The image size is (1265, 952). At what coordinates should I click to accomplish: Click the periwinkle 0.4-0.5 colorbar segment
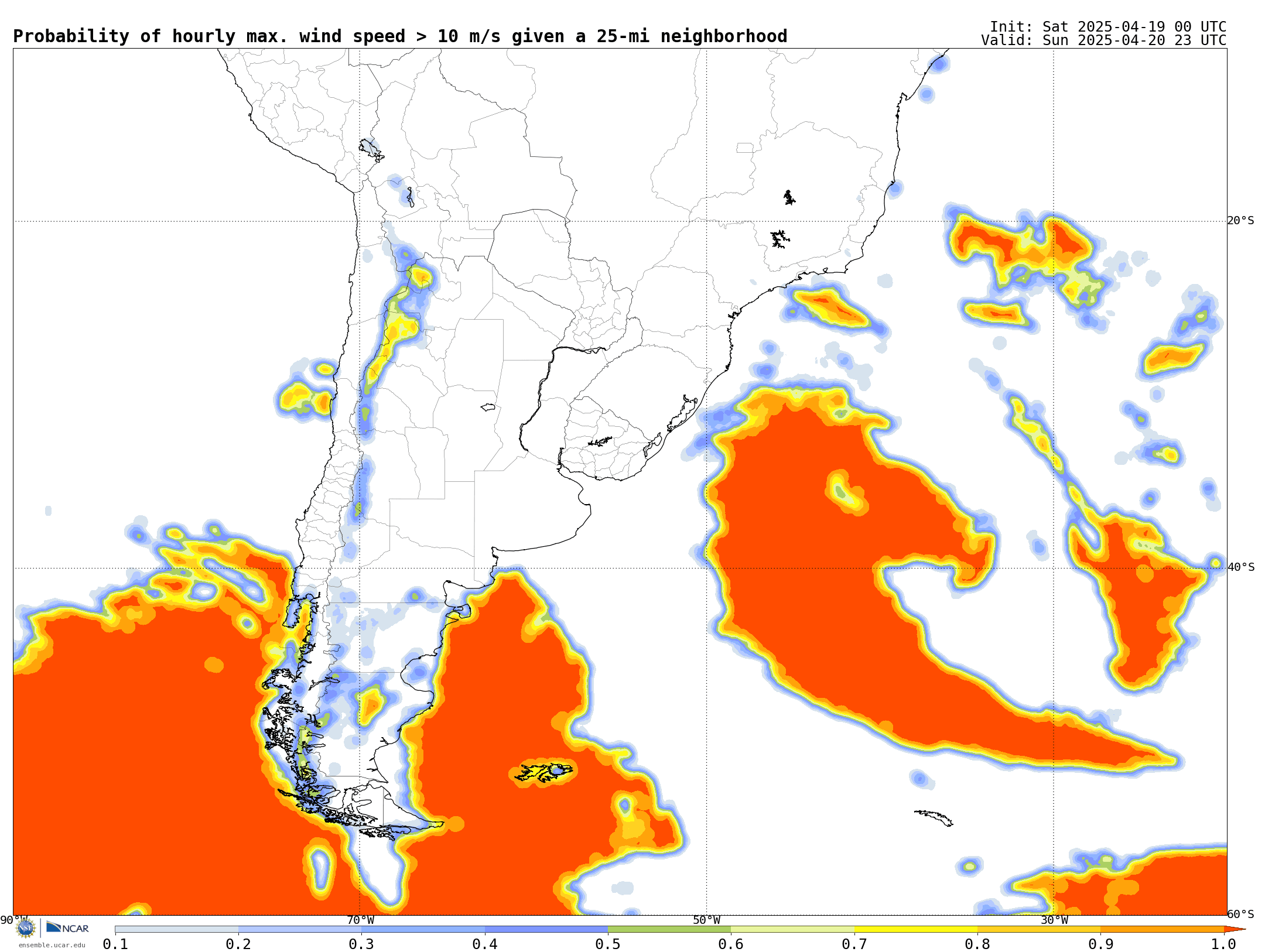(x=546, y=929)
